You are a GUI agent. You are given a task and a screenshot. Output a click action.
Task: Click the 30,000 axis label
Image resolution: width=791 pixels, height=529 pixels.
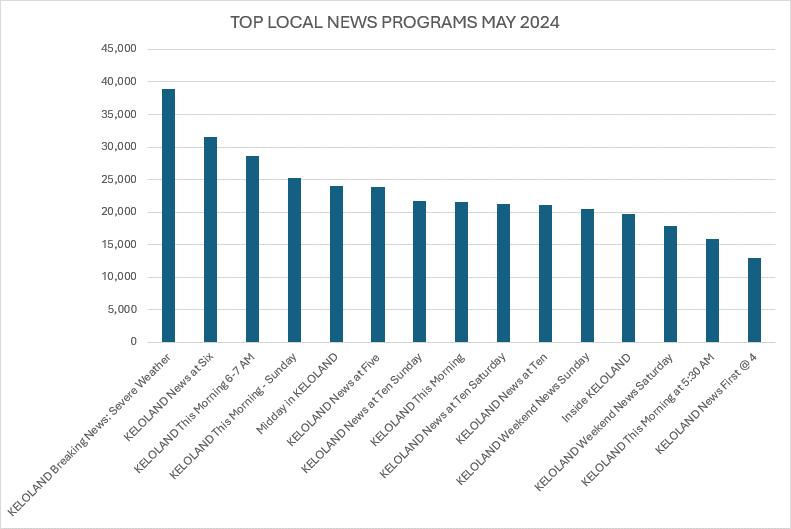119,147
